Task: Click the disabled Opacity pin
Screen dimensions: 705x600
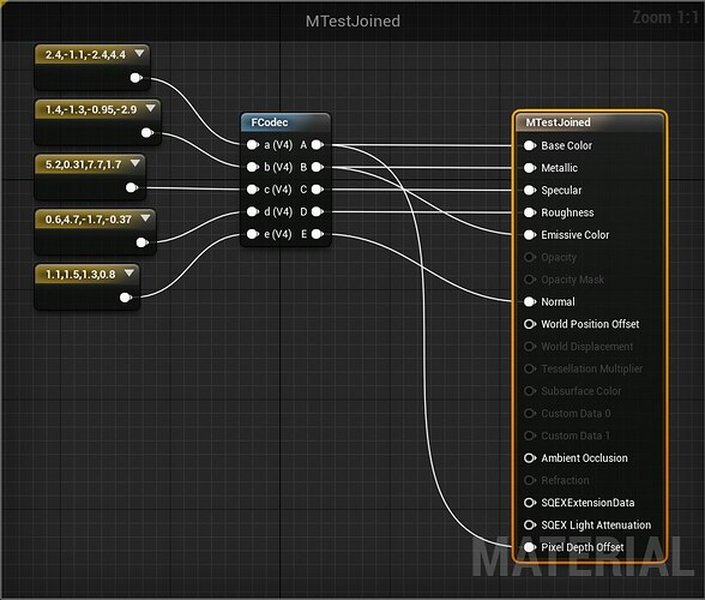Action: [x=530, y=257]
